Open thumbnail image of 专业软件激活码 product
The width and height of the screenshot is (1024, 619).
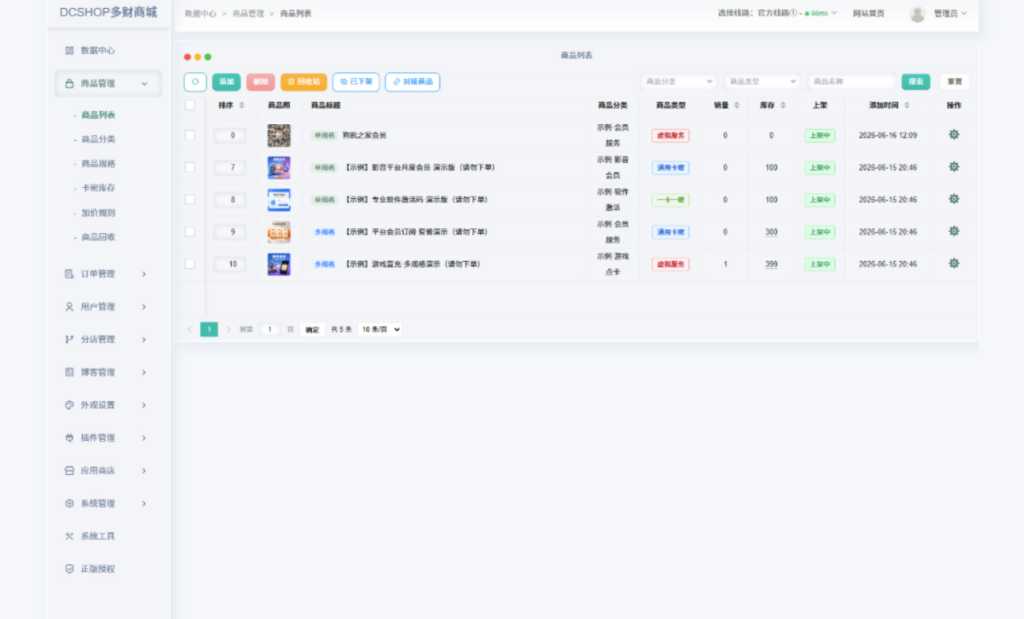(x=279, y=199)
